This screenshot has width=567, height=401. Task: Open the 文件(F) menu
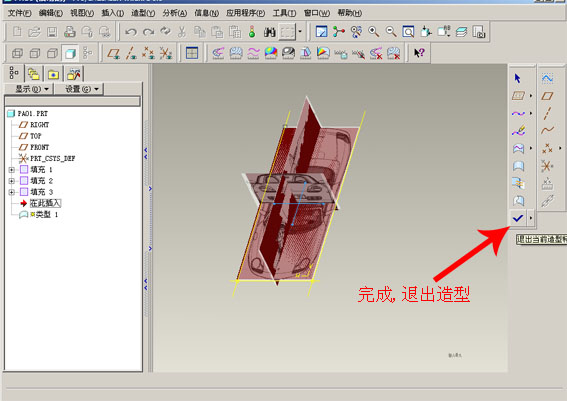point(20,13)
